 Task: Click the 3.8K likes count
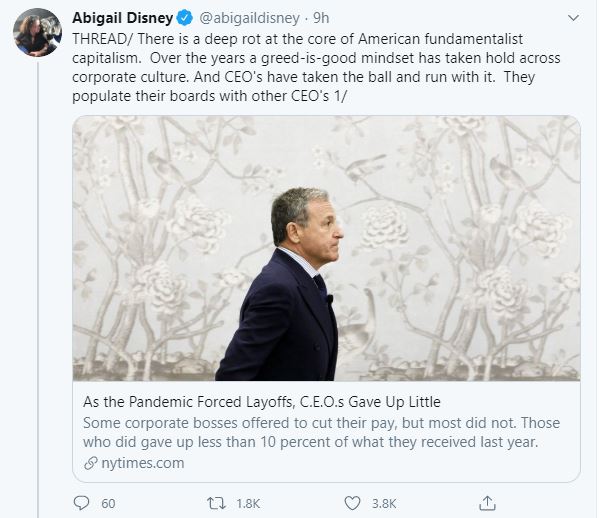pyautogui.click(x=383, y=502)
